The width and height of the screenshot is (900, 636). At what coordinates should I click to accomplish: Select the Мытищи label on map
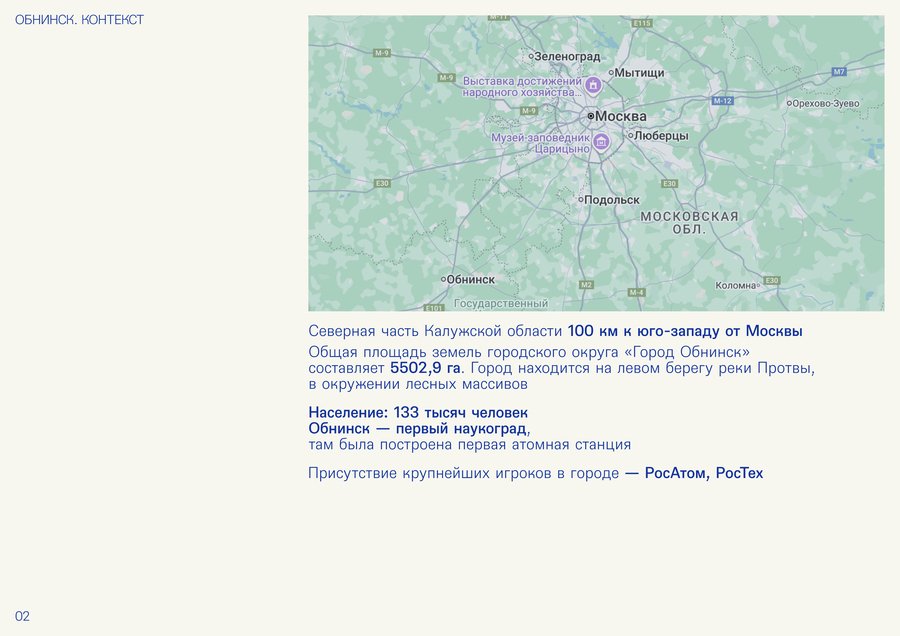point(639,73)
